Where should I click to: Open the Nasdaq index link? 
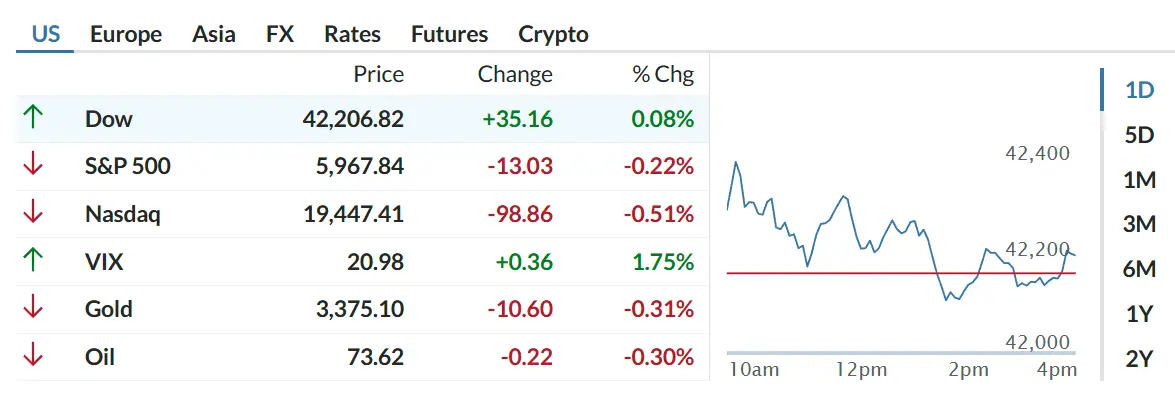(x=123, y=214)
